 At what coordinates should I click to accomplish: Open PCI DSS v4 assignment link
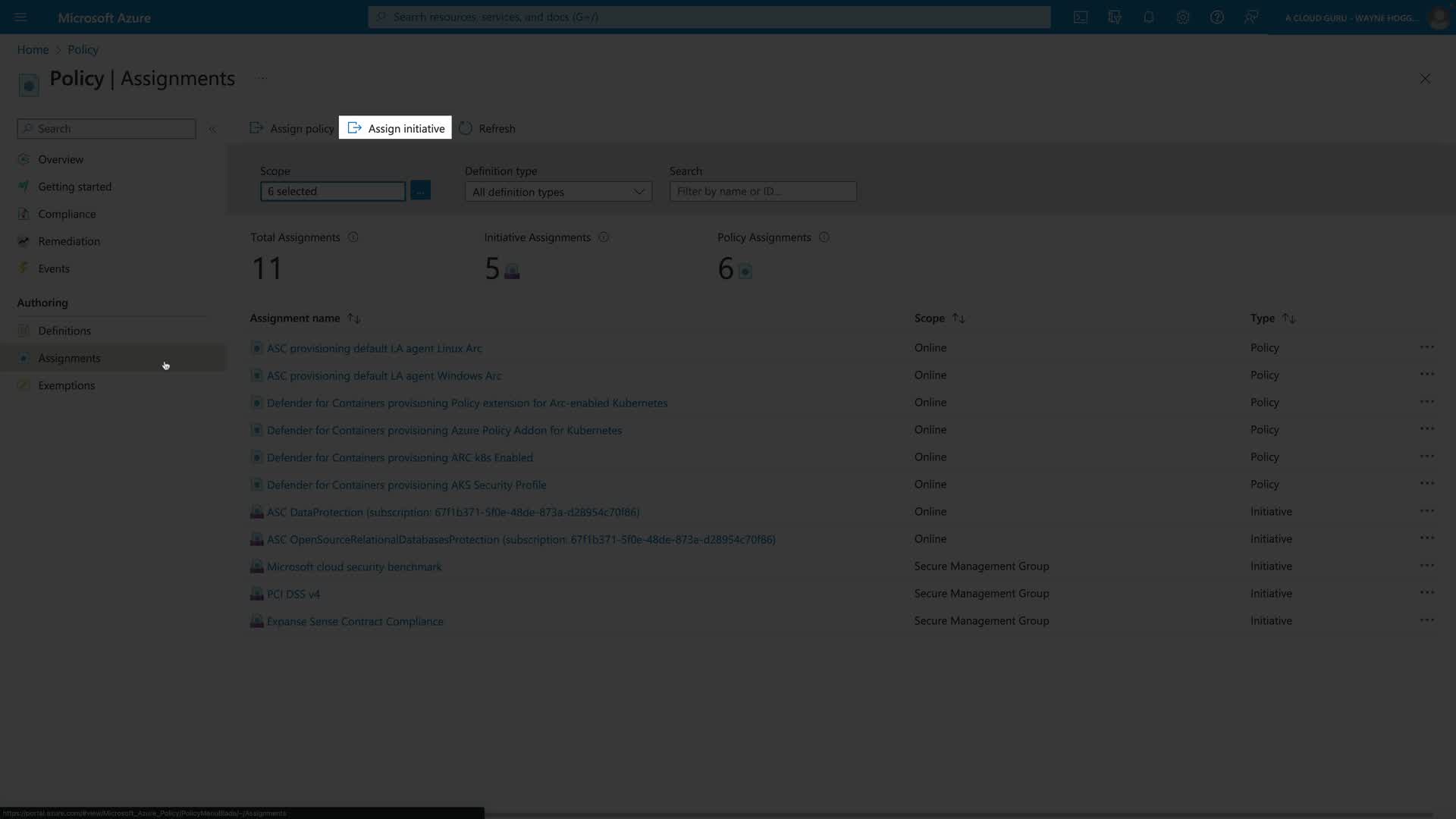click(x=293, y=594)
